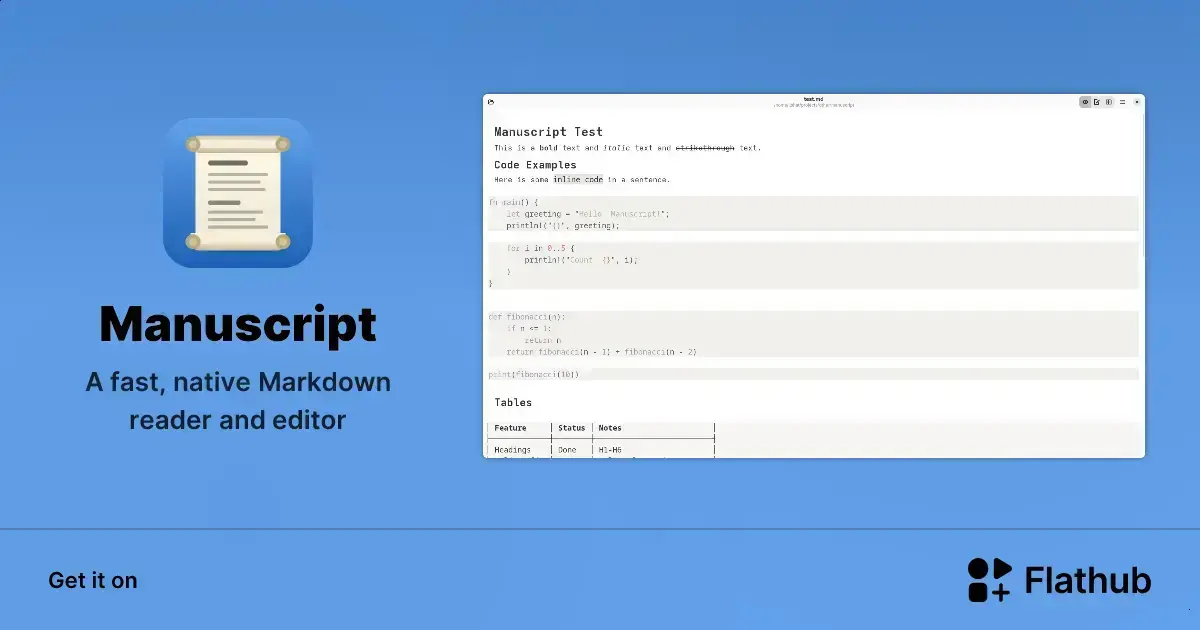Click the "print(fibonacci(10))" code line
The height and width of the screenshot is (630, 1200).
pos(533,374)
